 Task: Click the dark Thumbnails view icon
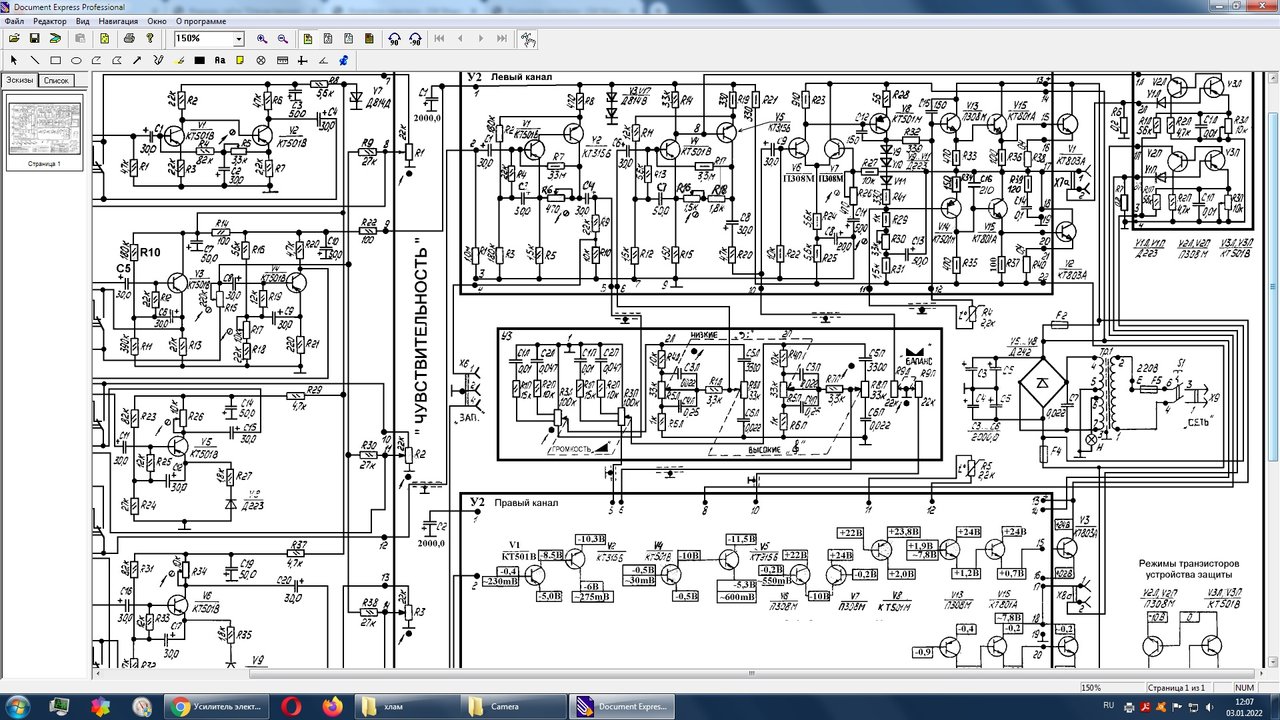[x=369, y=38]
